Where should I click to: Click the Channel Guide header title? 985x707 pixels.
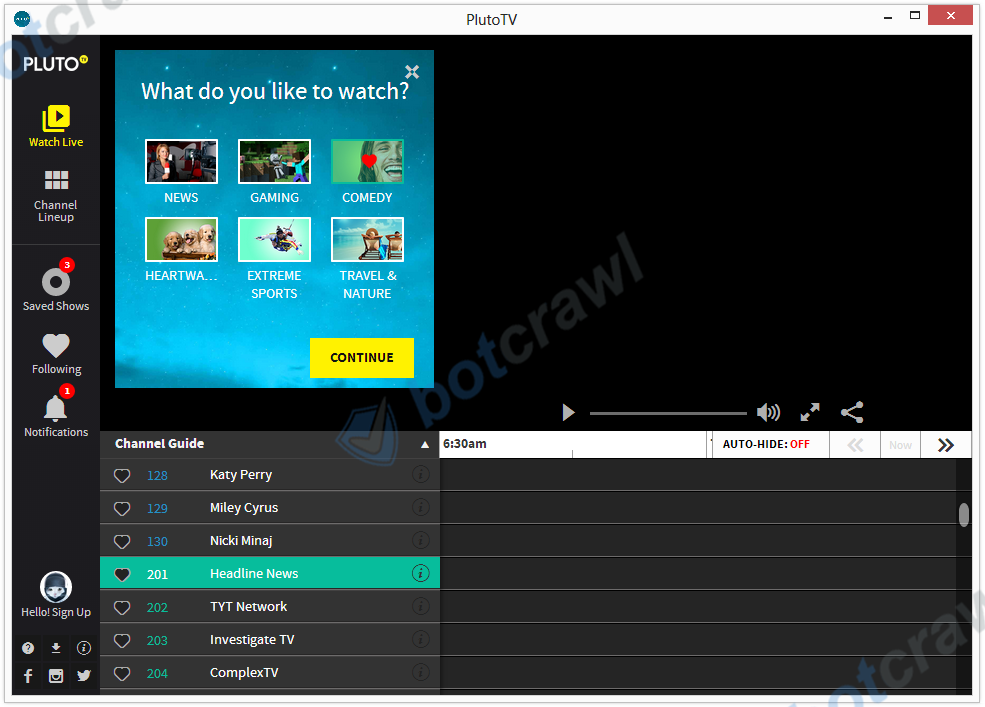160,444
